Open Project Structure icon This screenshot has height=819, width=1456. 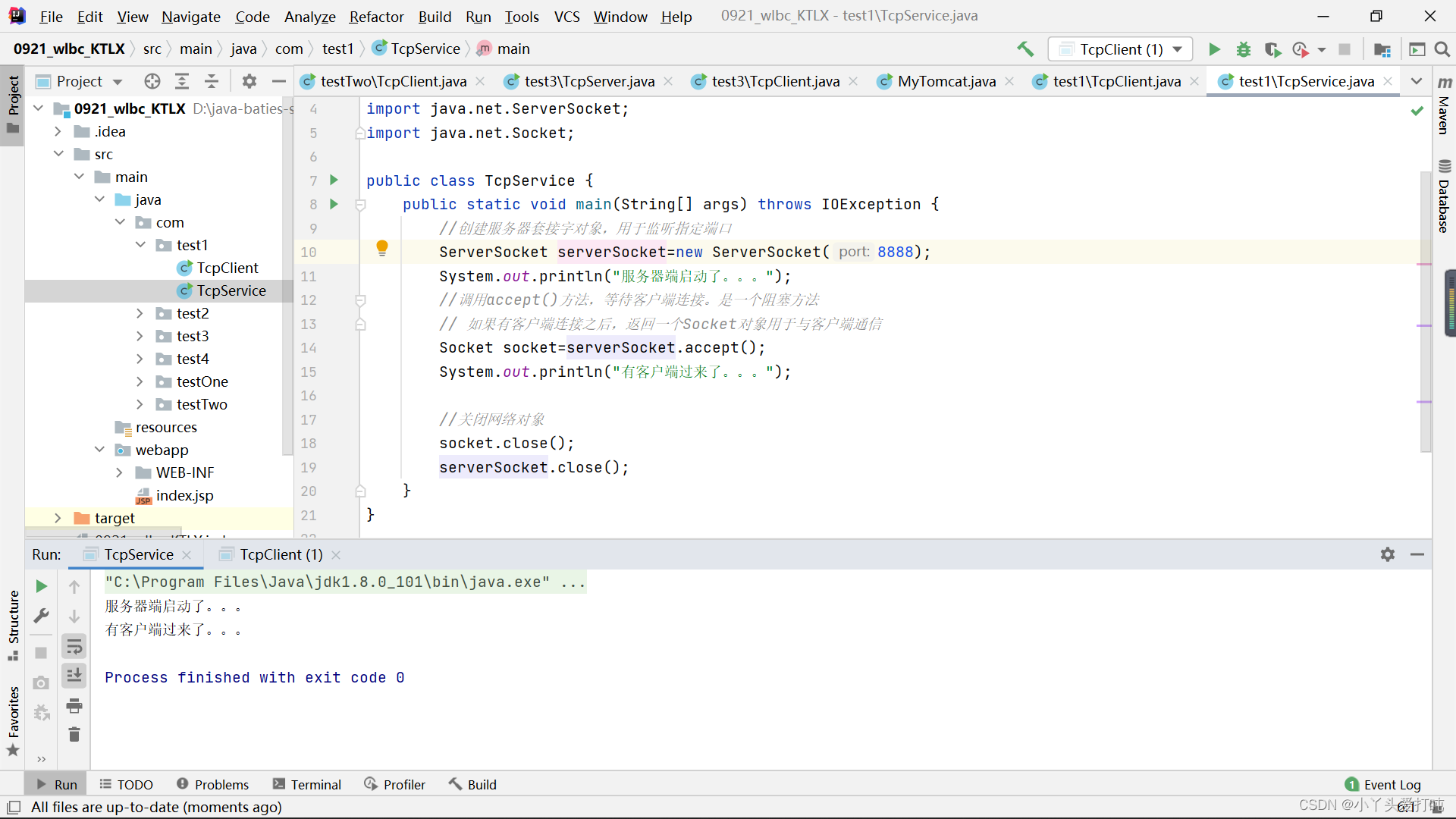point(1382,49)
